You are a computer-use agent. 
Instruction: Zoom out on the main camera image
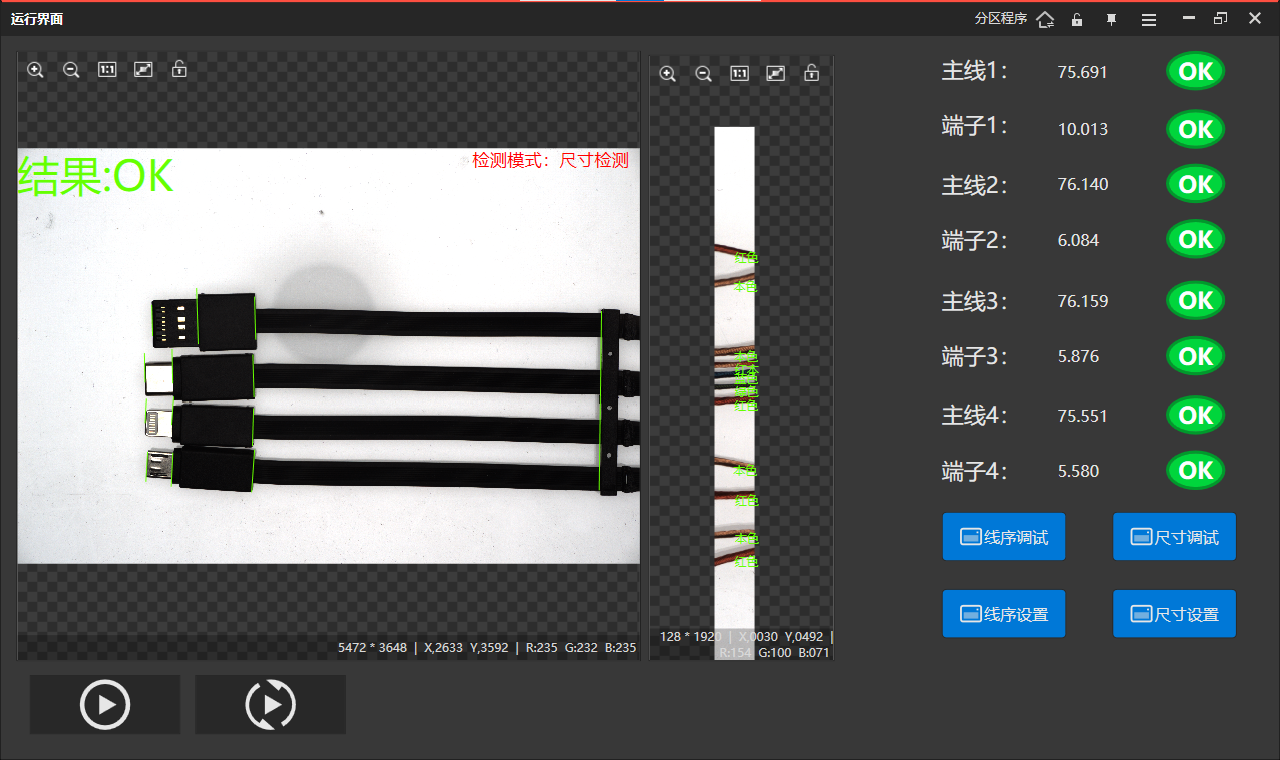click(71, 70)
